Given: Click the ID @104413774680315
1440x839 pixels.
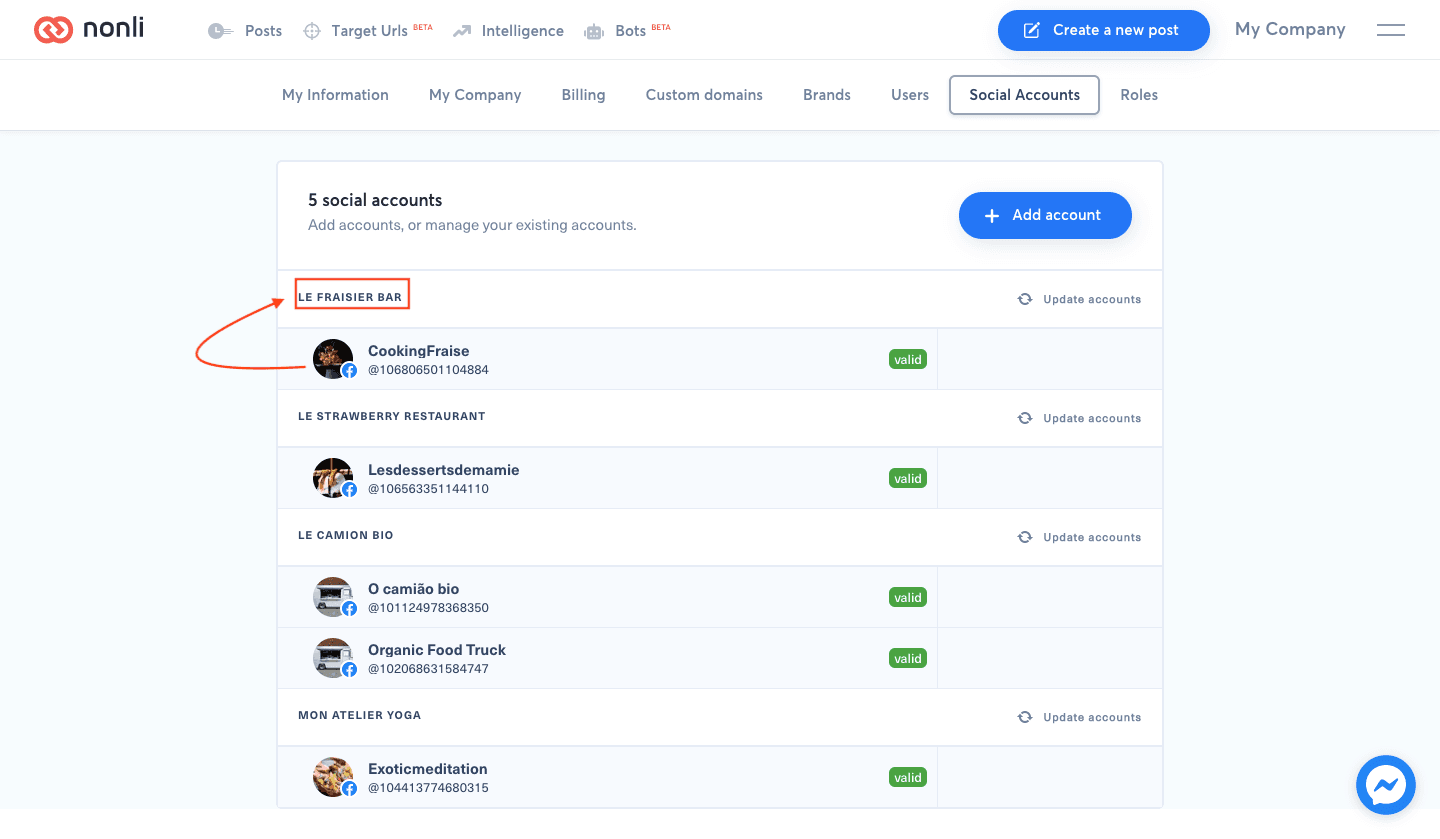Looking at the screenshot, I should point(428,788).
